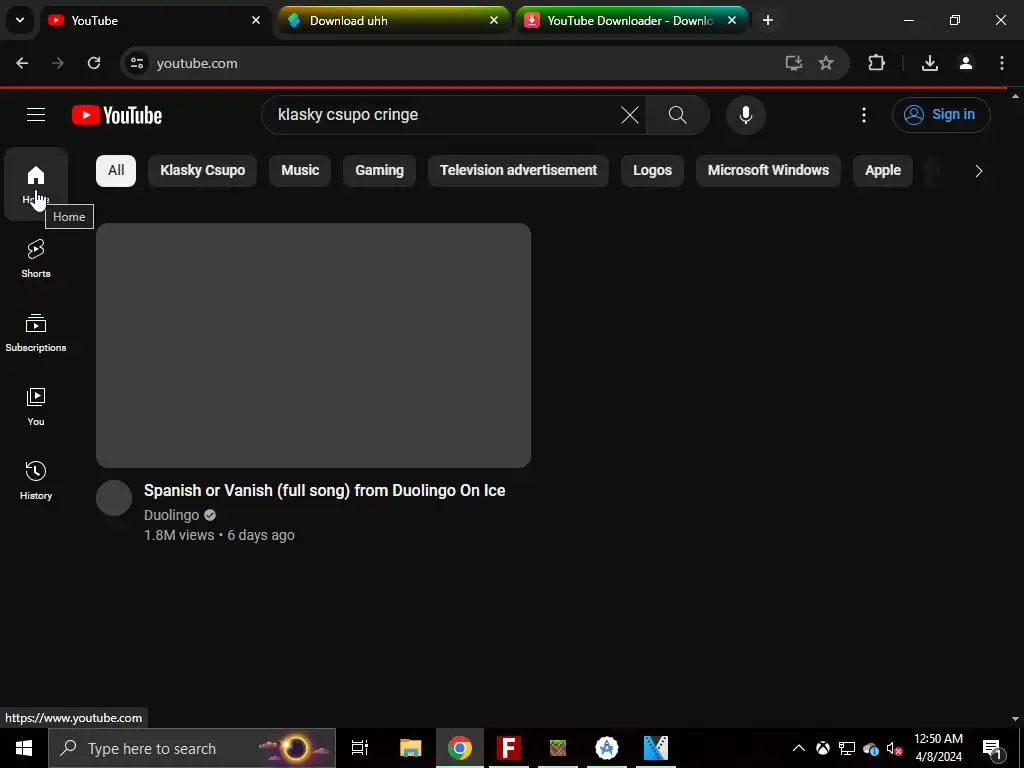Image resolution: width=1024 pixels, height=768 pixels.
Task: Select the Klasky Csupo chip
Action: (x=202, y=170)
